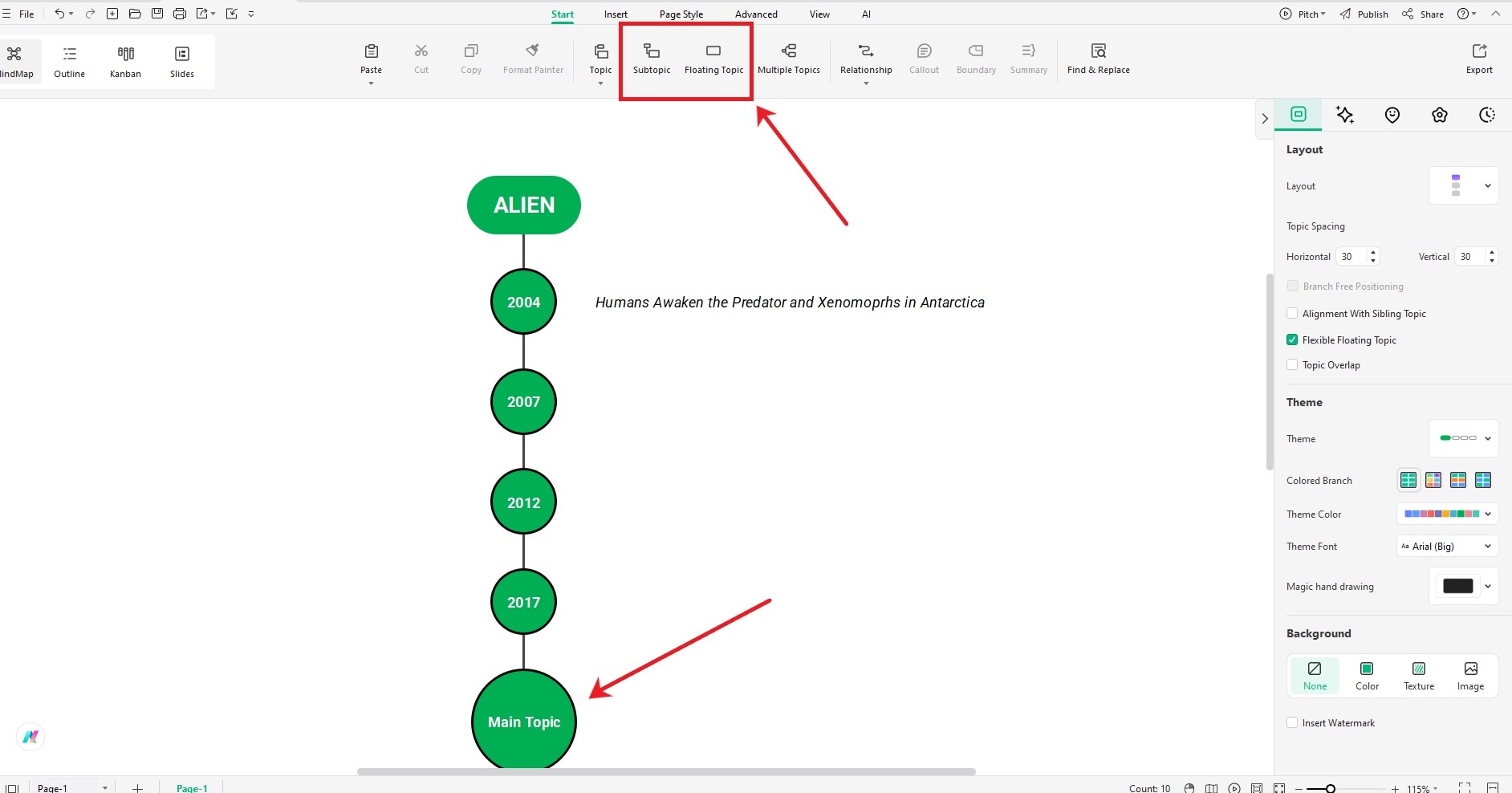Switch to Kanban view mode

pos(125,62)
